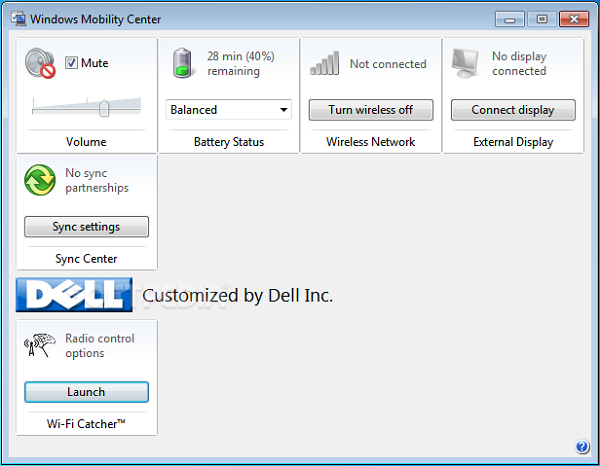
Task: Open help via the blue question mark icon
Action: click(x=582, y=447)
